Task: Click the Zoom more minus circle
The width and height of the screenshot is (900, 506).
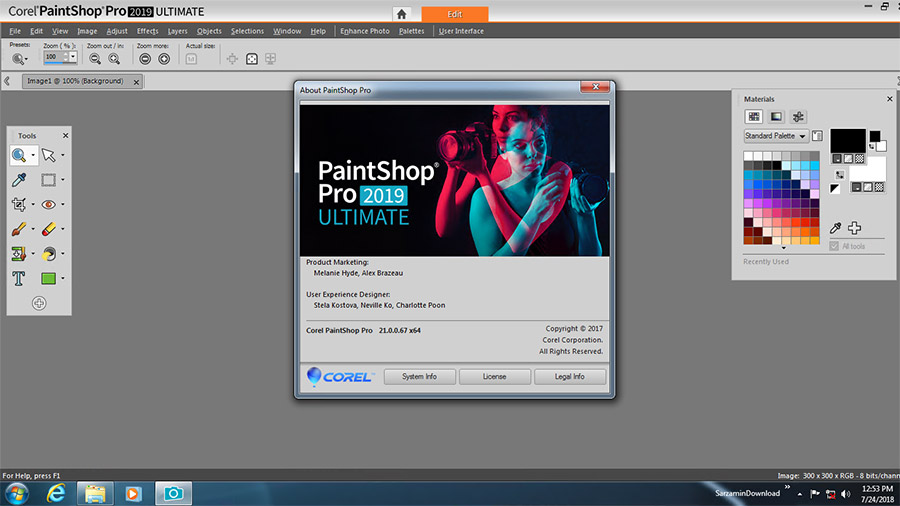Action: 145,59
